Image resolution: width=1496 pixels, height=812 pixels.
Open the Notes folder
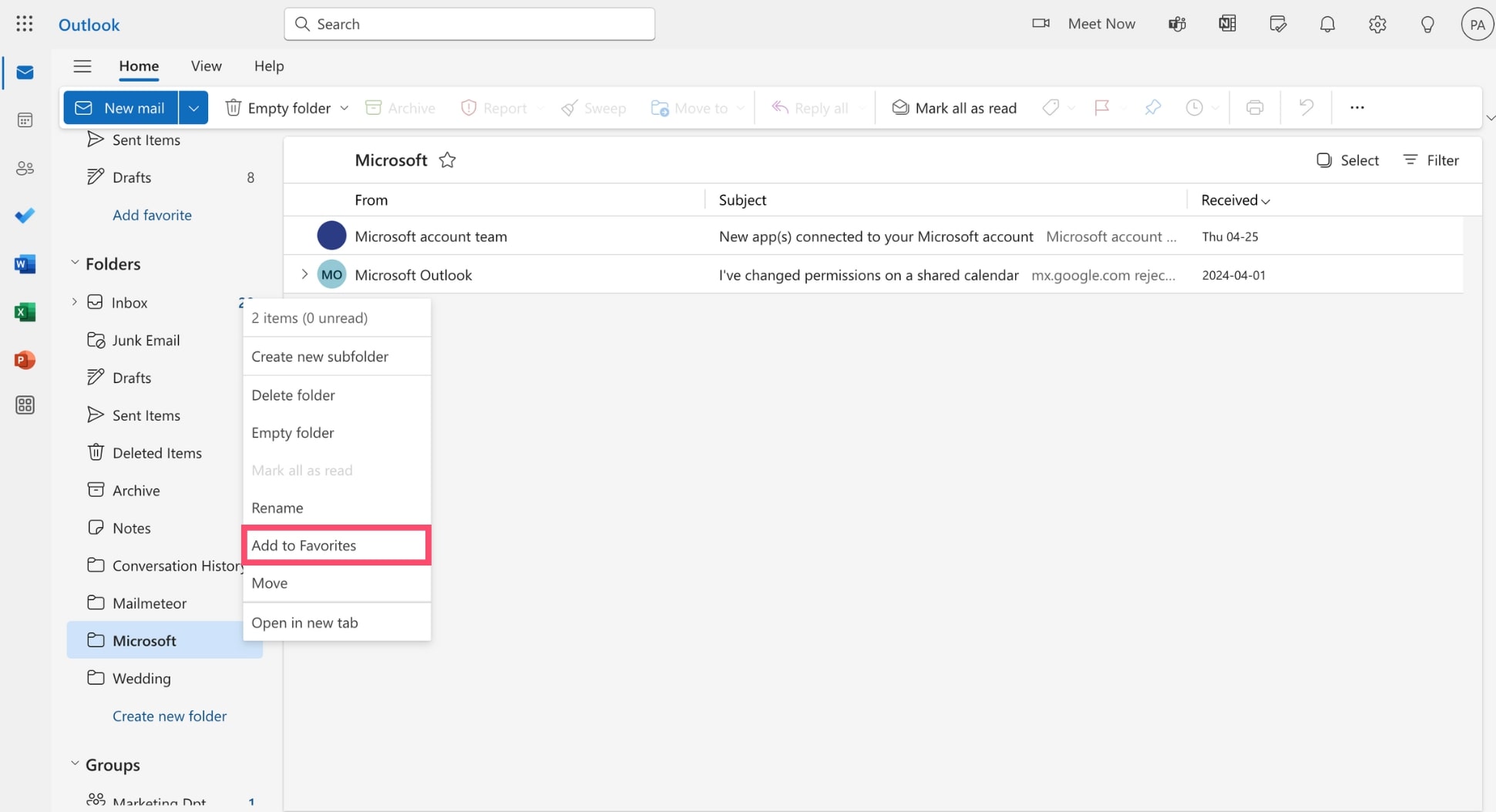[x=154, y=528]
